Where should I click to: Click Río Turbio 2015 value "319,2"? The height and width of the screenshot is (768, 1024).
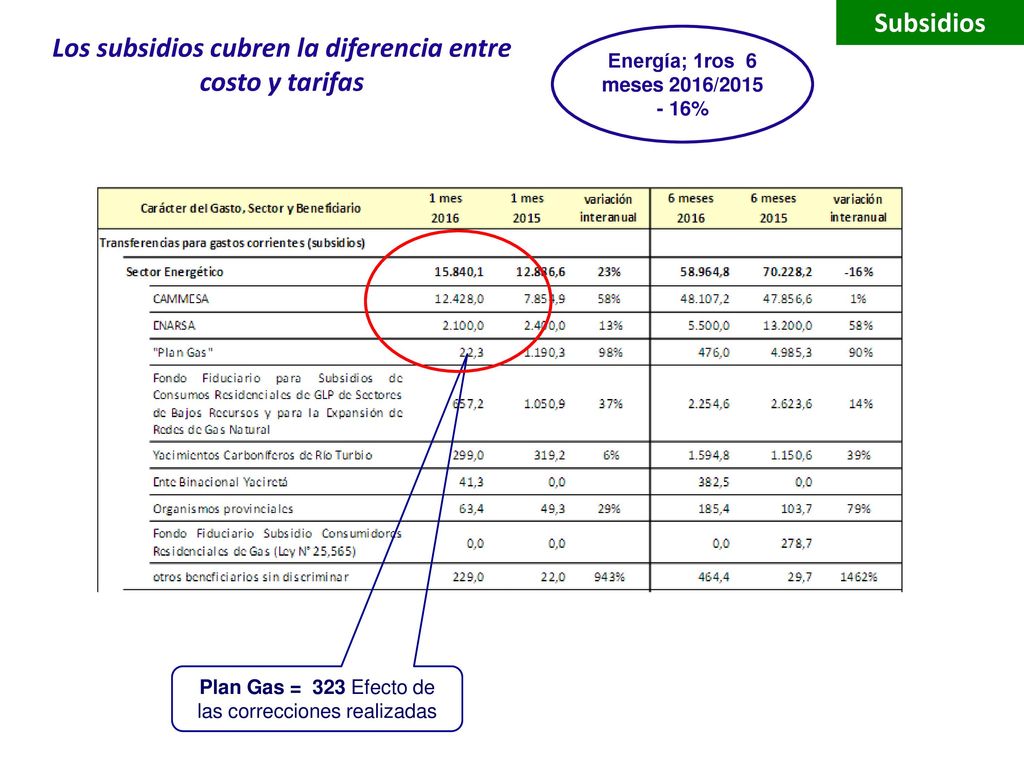(x=549, y=455)
